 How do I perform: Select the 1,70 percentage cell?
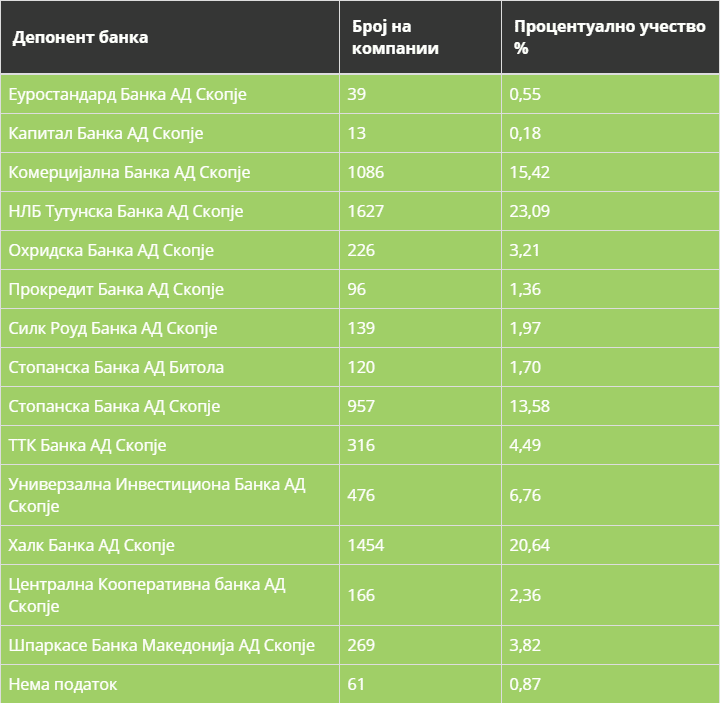tap(611, 367)
